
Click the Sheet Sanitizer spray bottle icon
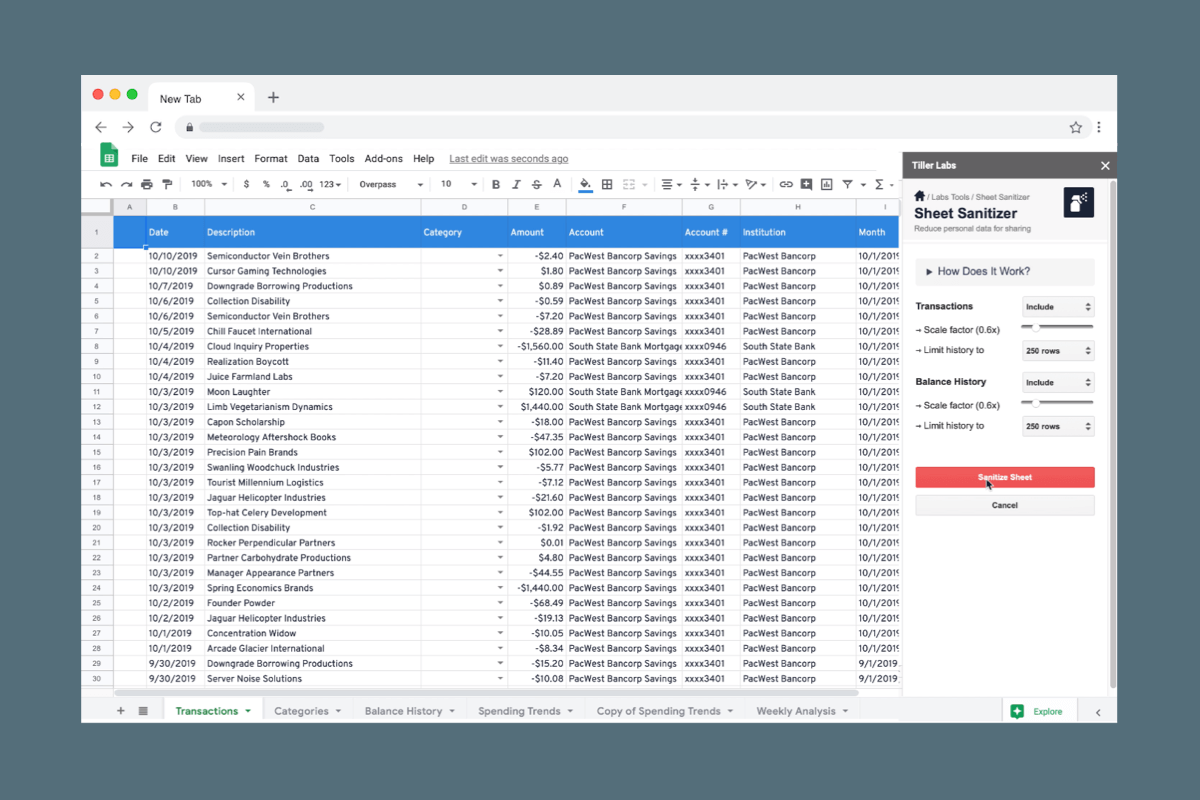click(x=1079, y=202)
